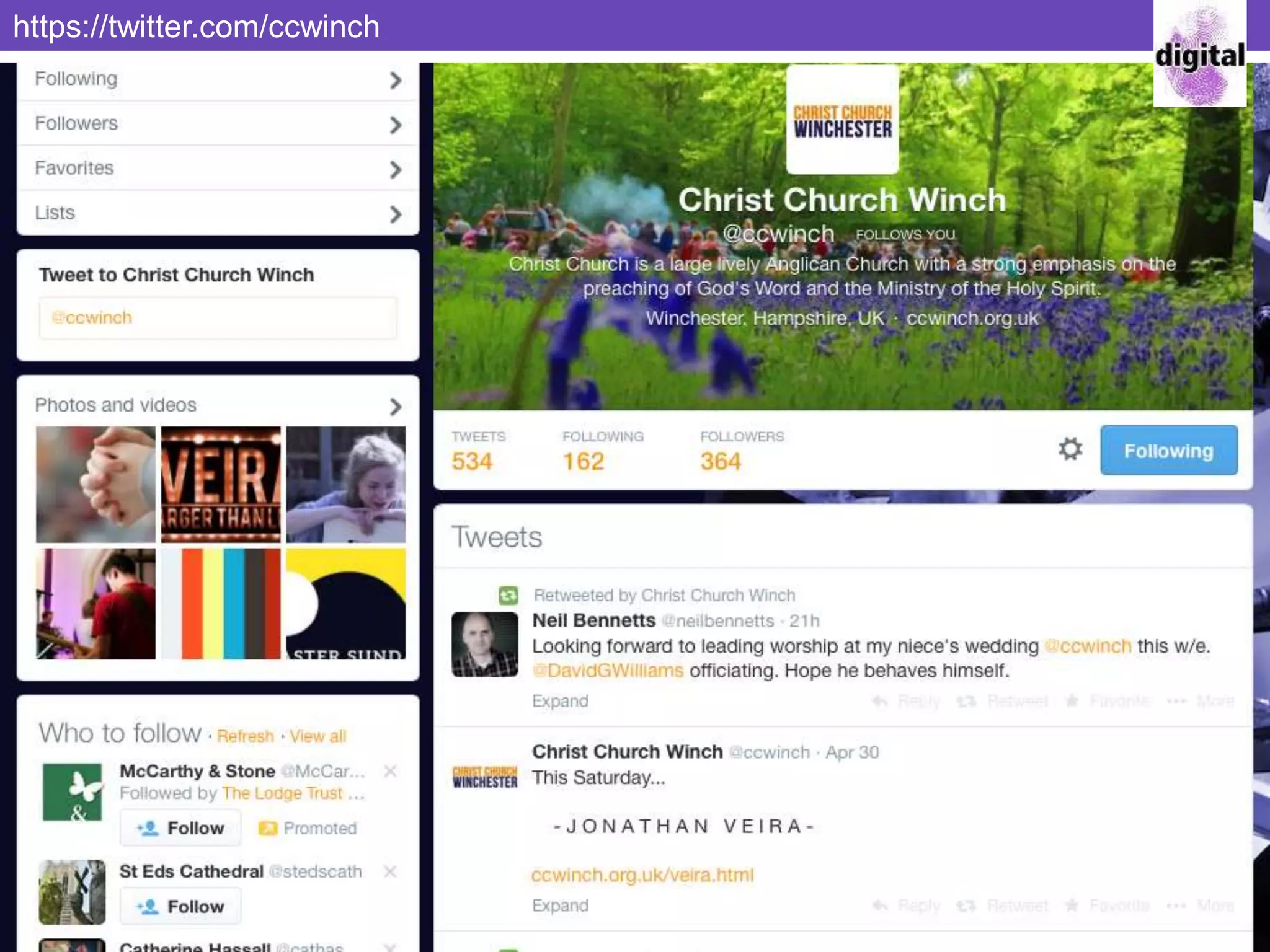Click @ccwinch mention in Neil's tweet
The width and height of the screenshot is (1270, 952).
[1088, 646]
